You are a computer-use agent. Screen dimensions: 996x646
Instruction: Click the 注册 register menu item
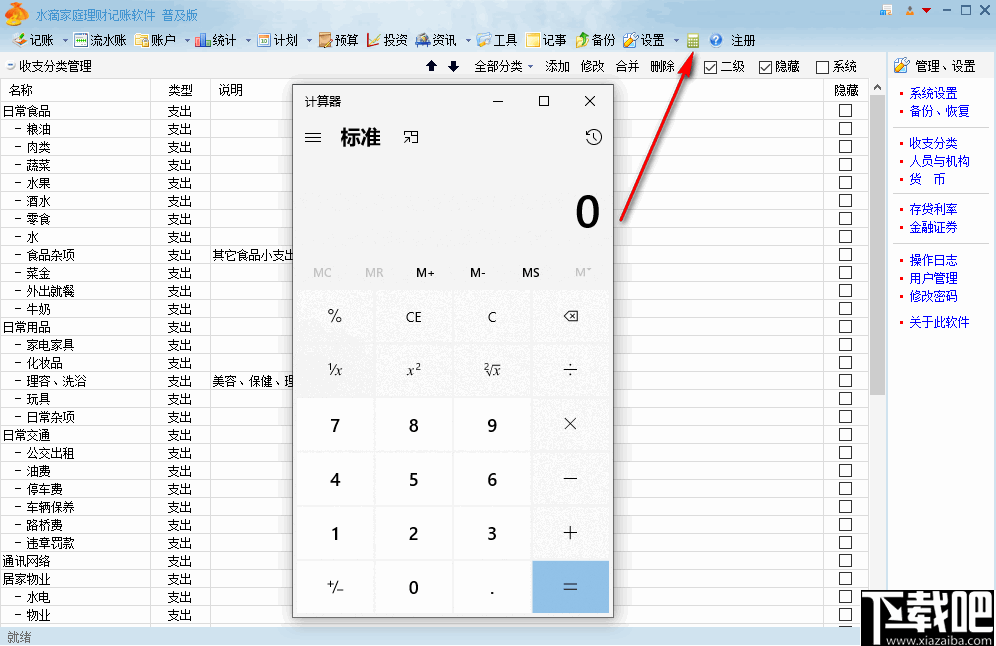point(743,41)
